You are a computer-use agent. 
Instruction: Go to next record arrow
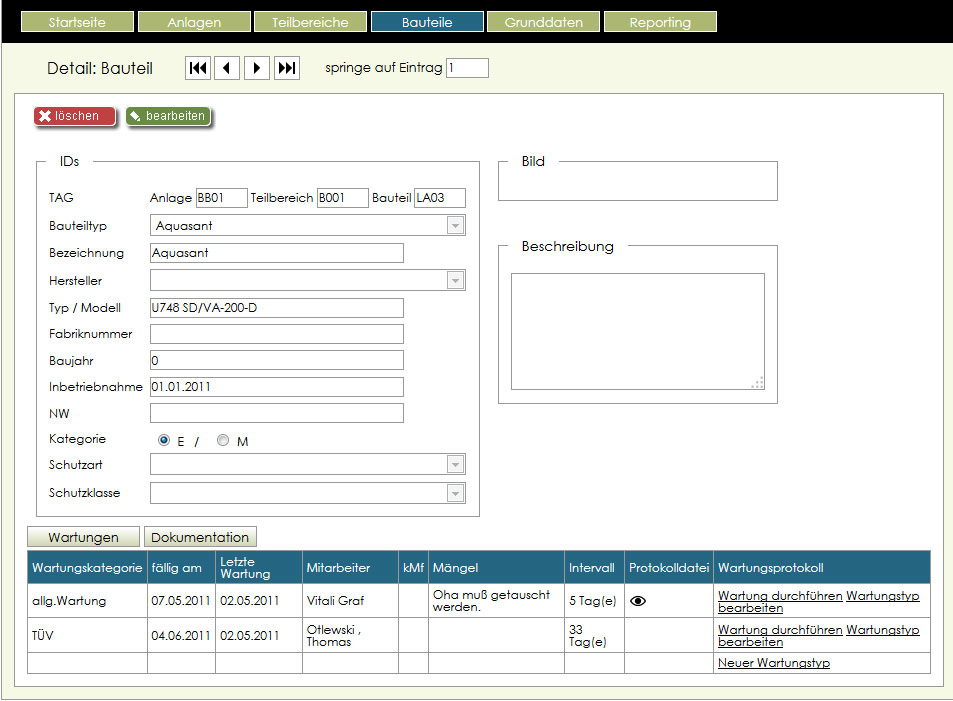click(x=257, y=68)
